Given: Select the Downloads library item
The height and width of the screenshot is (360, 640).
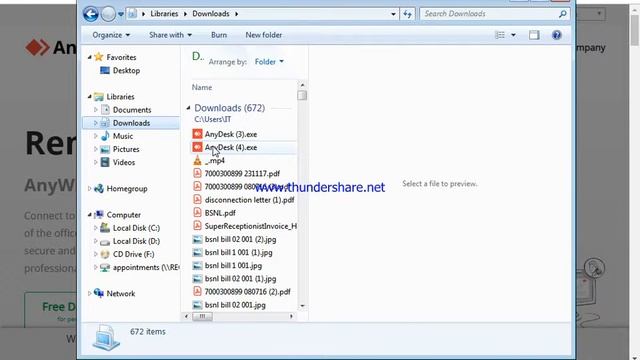Looking at the screenshot, I should coord(131,123).
